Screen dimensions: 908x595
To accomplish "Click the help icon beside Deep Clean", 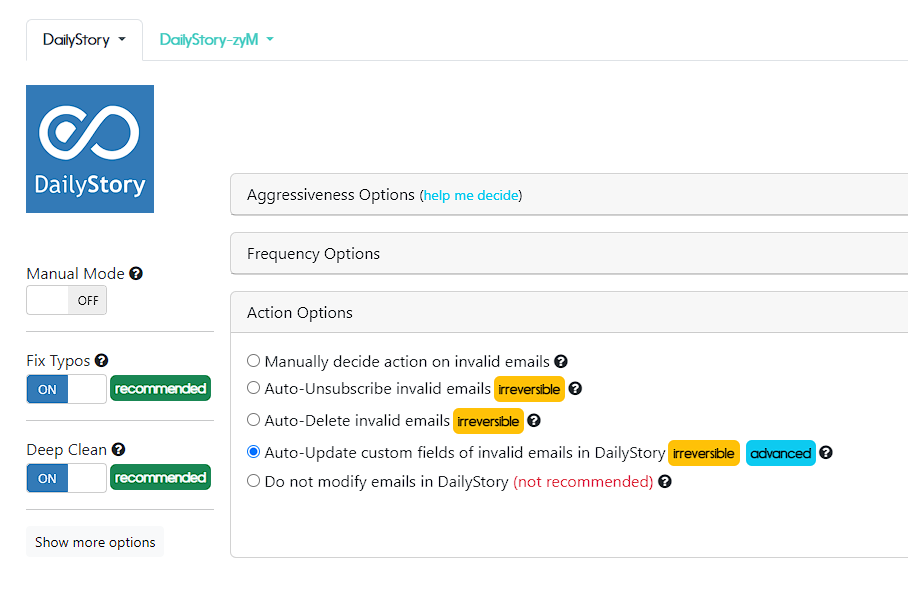I will pos(118,450).
